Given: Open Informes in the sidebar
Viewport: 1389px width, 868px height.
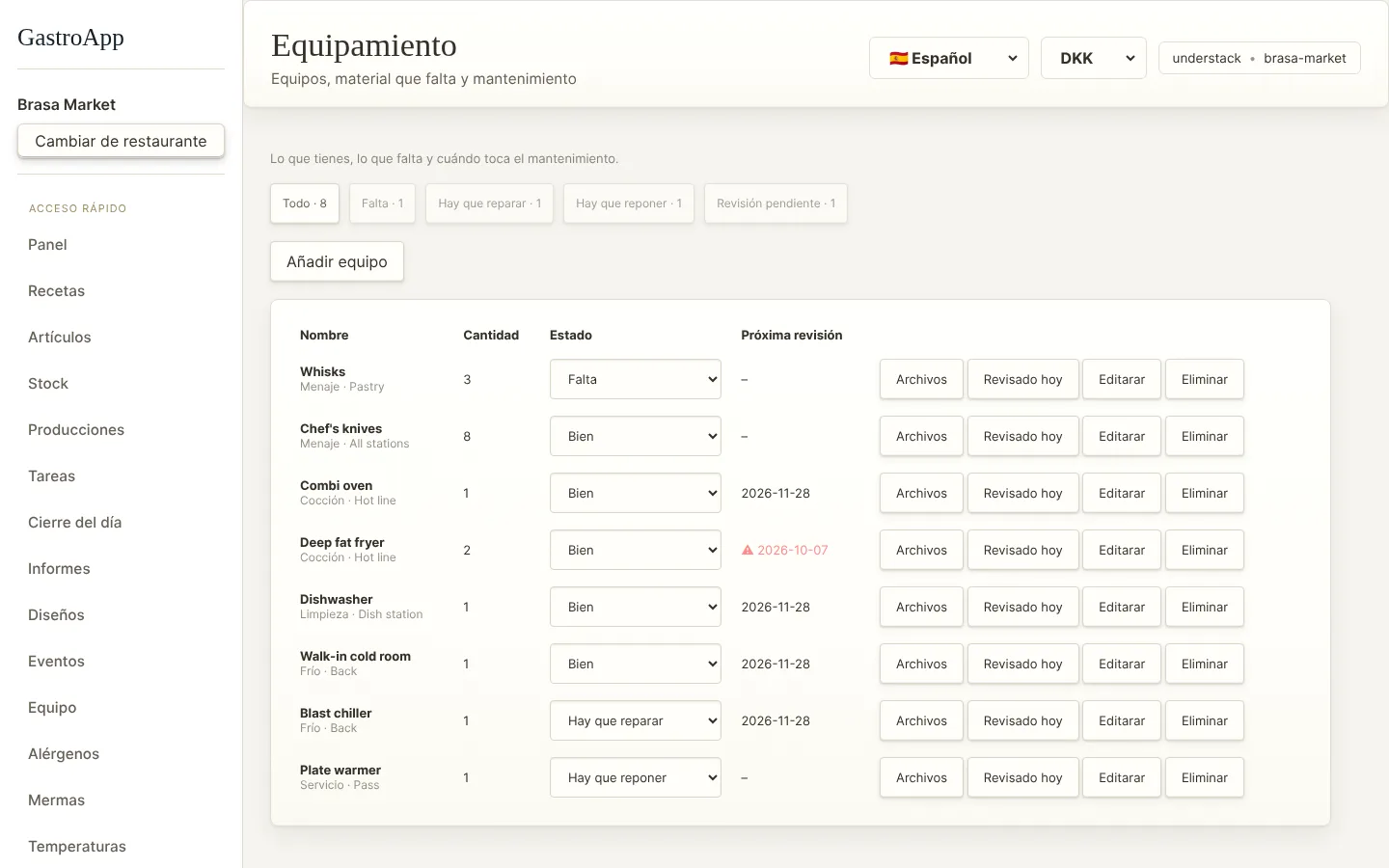Looking at the screenshot, I should pyautogui.click(x=59, y=569).
